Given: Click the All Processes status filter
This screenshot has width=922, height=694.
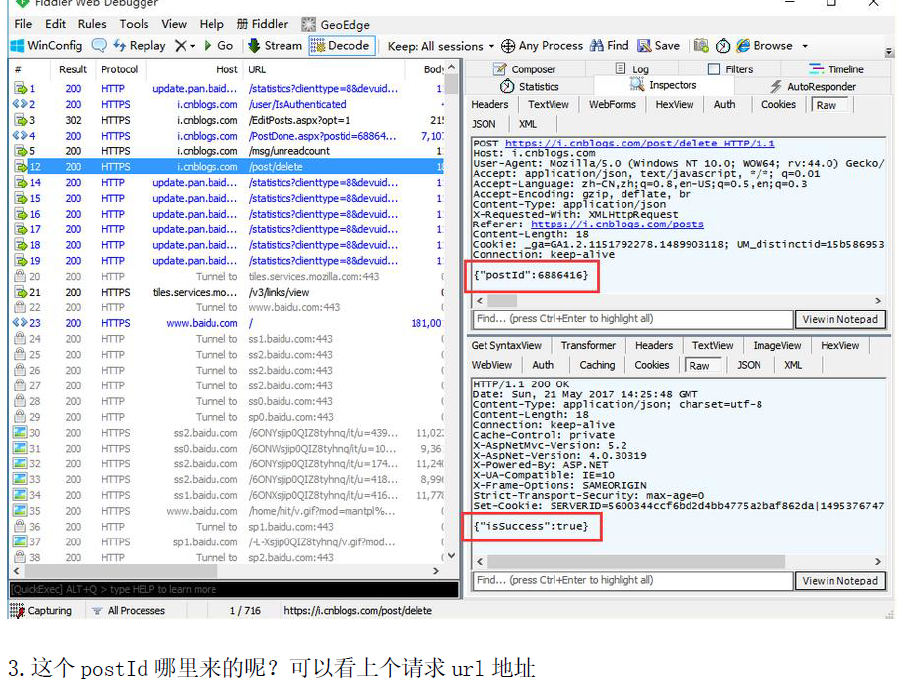Looking at the screenshot, I should (x=129, y=610).
